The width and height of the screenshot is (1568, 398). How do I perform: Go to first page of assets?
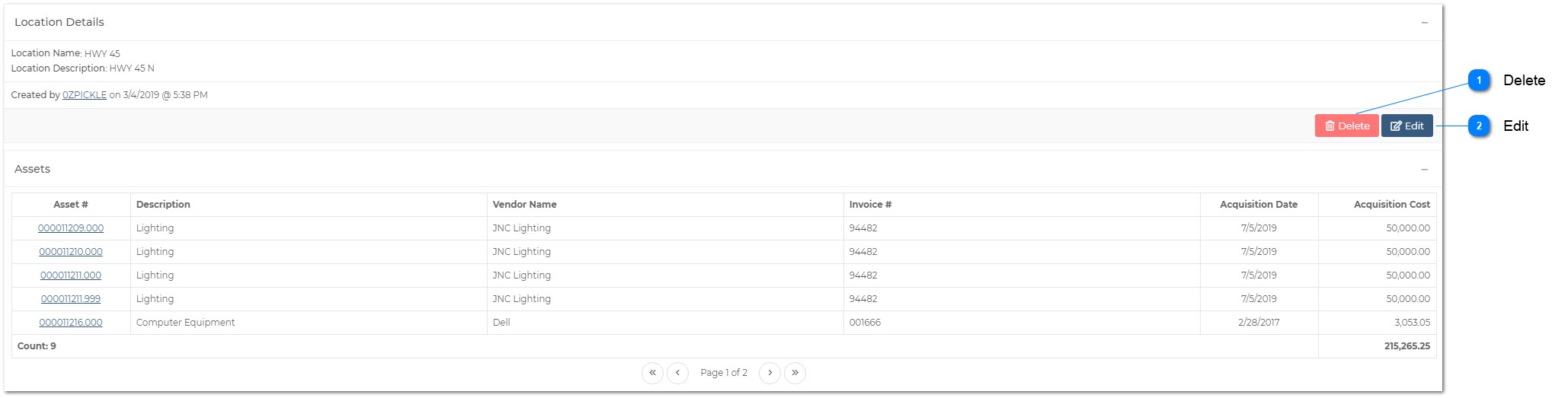pyautogui.click(x=652, y=373)
